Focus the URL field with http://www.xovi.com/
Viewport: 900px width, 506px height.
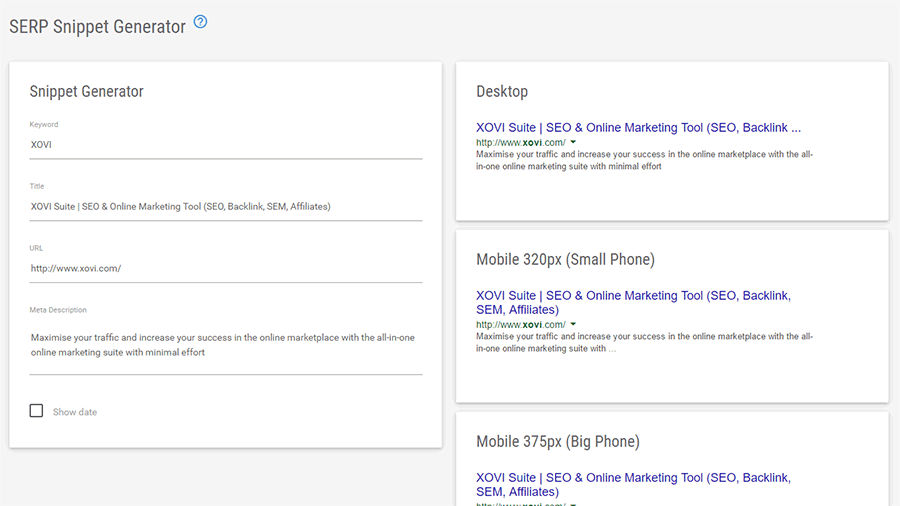click(x=226, y=268)
